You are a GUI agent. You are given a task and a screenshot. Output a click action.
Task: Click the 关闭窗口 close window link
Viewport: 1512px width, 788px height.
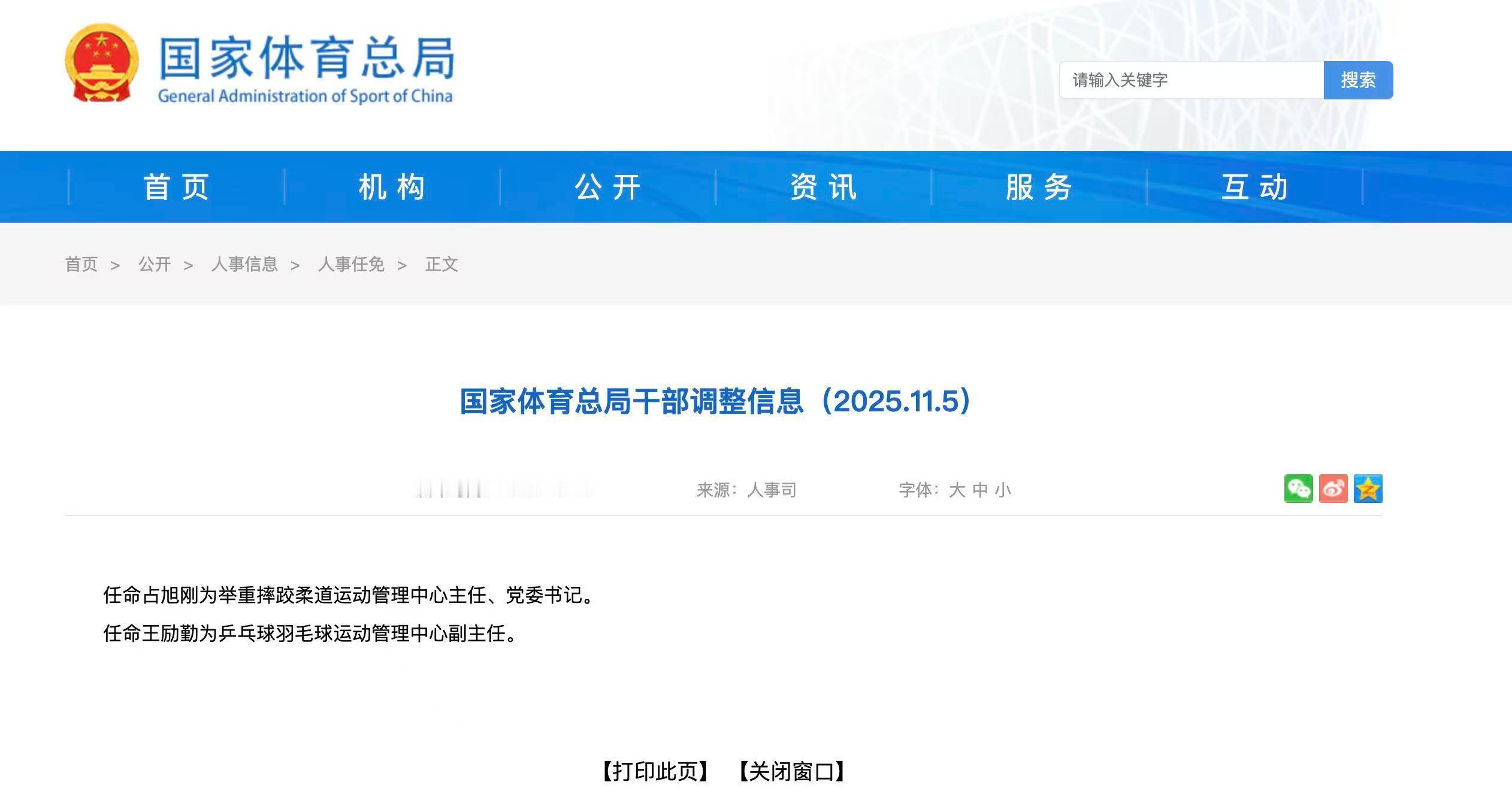[x=791, y=771]
